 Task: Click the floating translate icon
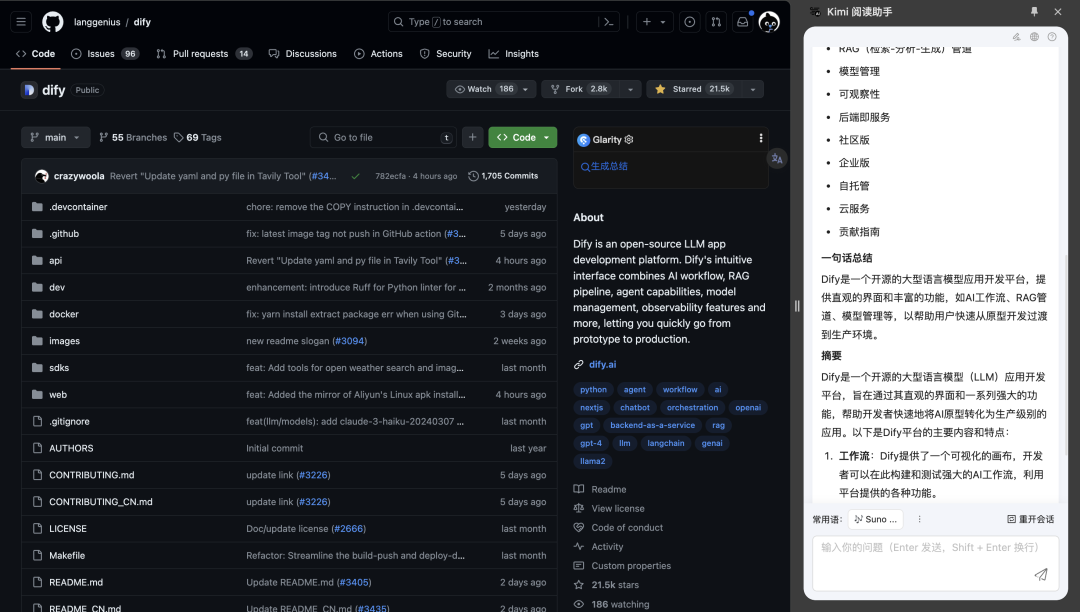[x=777, y=159]
